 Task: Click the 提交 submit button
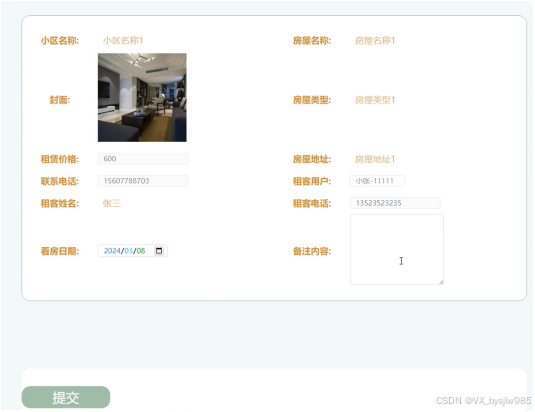(x=66, y=397)
